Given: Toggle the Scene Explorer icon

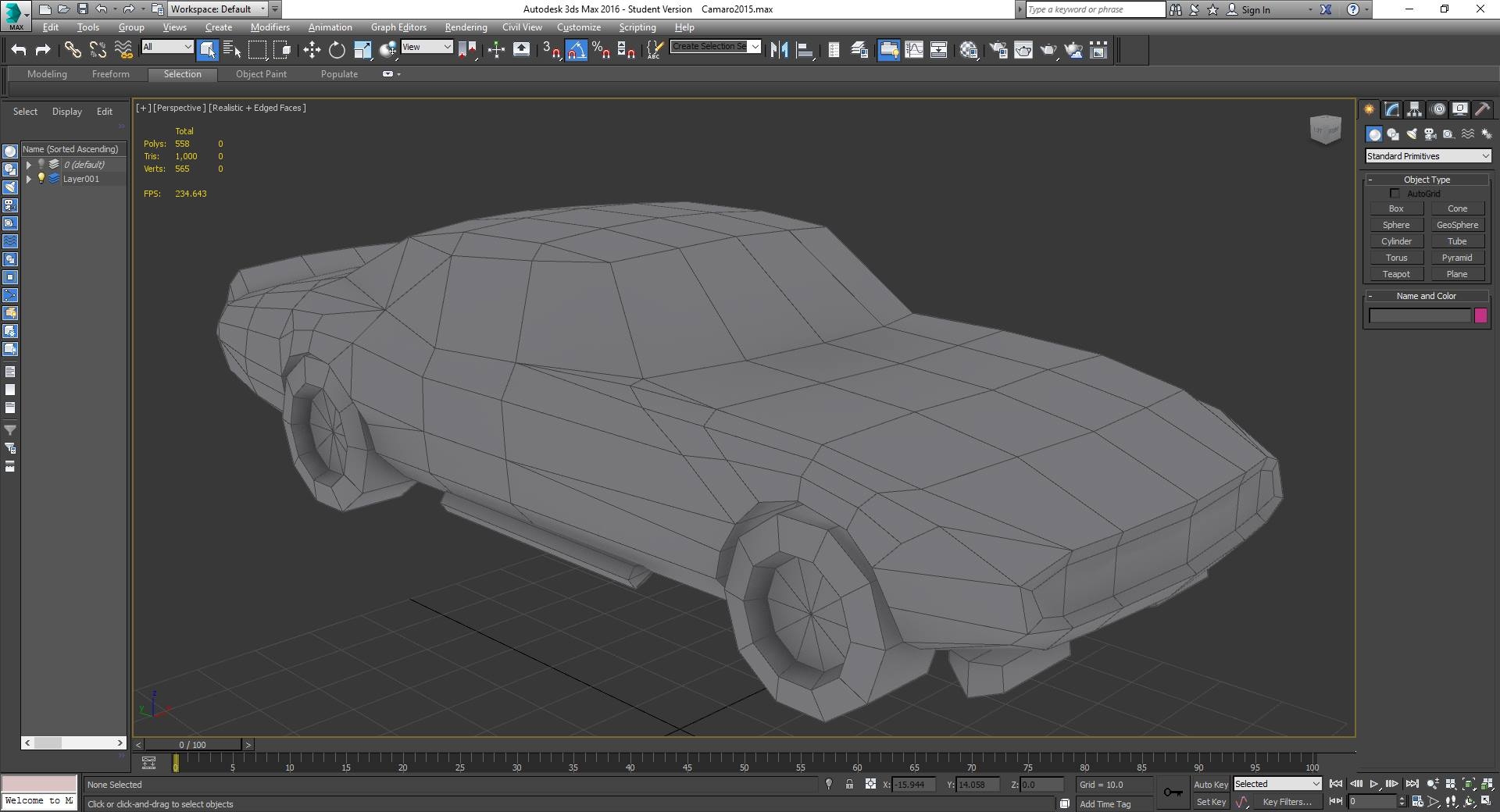Looking at the screenshot, I should [x=834, y=50].
